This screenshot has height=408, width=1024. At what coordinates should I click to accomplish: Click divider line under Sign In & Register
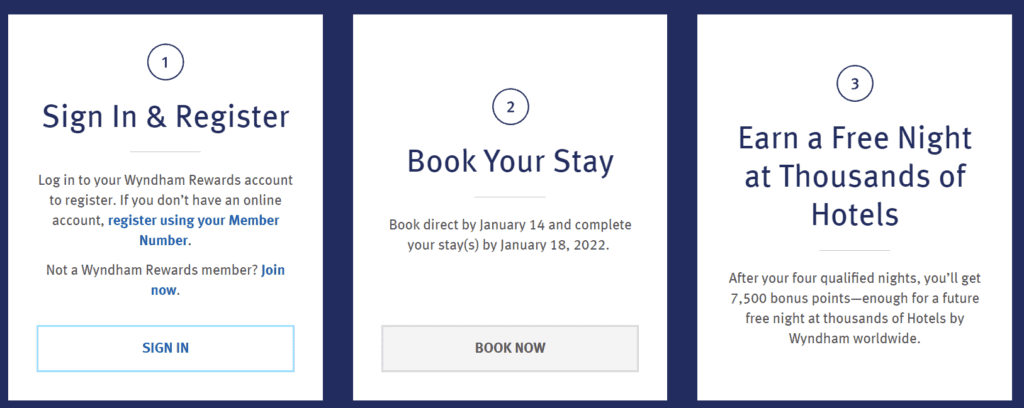click(165, 151)
